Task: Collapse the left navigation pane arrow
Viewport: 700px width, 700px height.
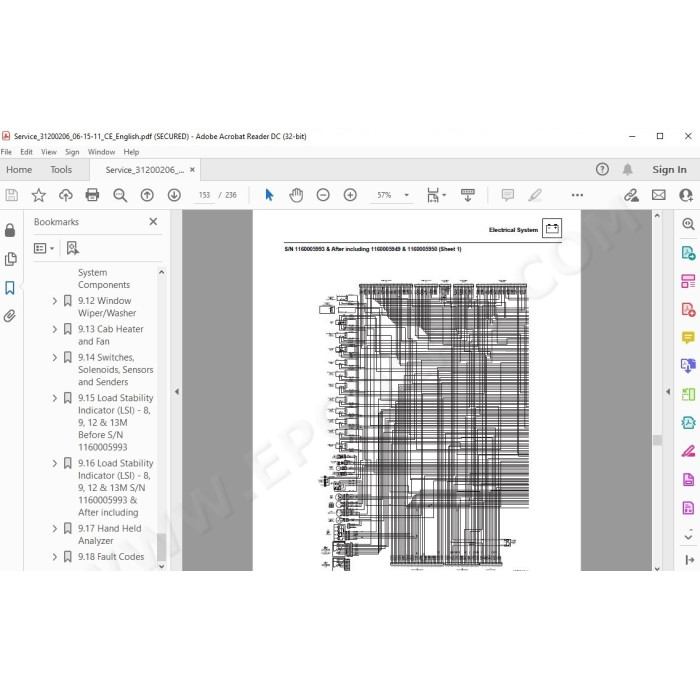Action: 177,392
